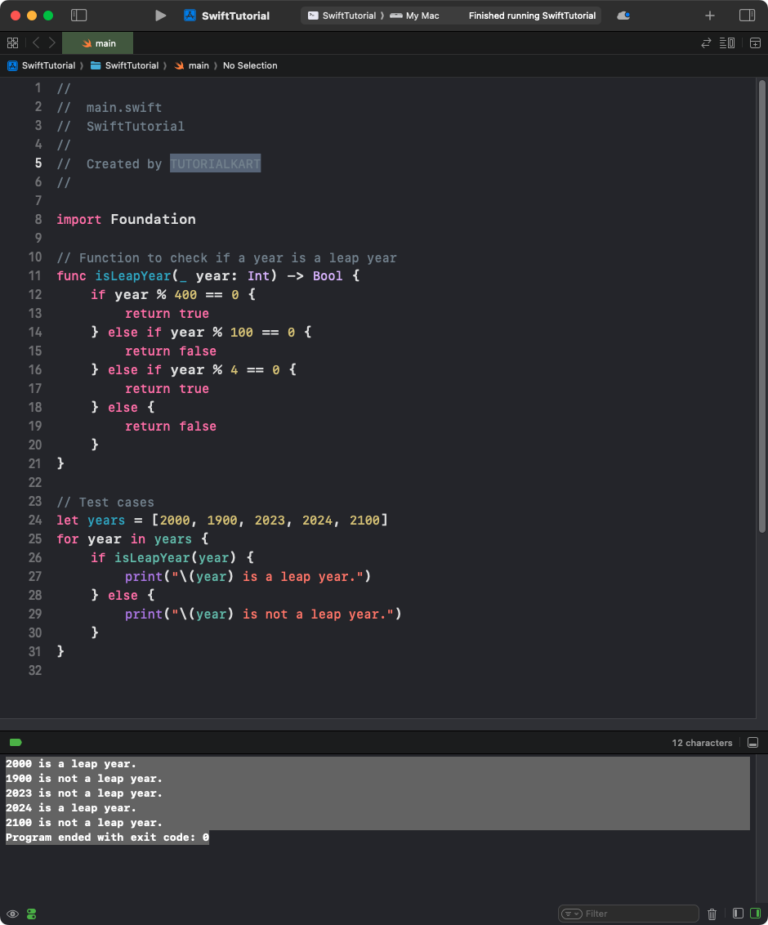Click the console Filter field
768x925 pixels.
(635, 914)
